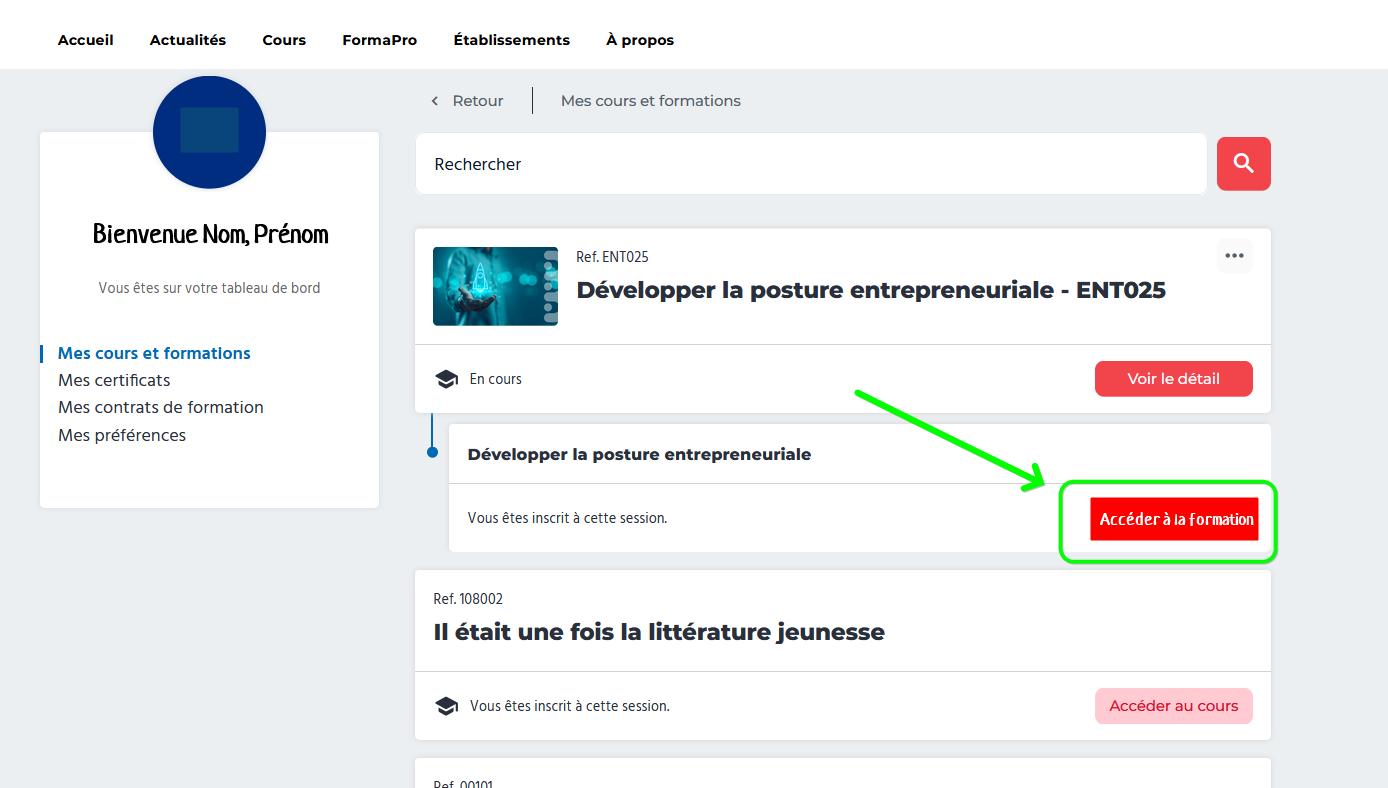Screen dimensions: 1388x788
Task: Select Mes cours et formations in sidebar
Action: coord(154,353)
